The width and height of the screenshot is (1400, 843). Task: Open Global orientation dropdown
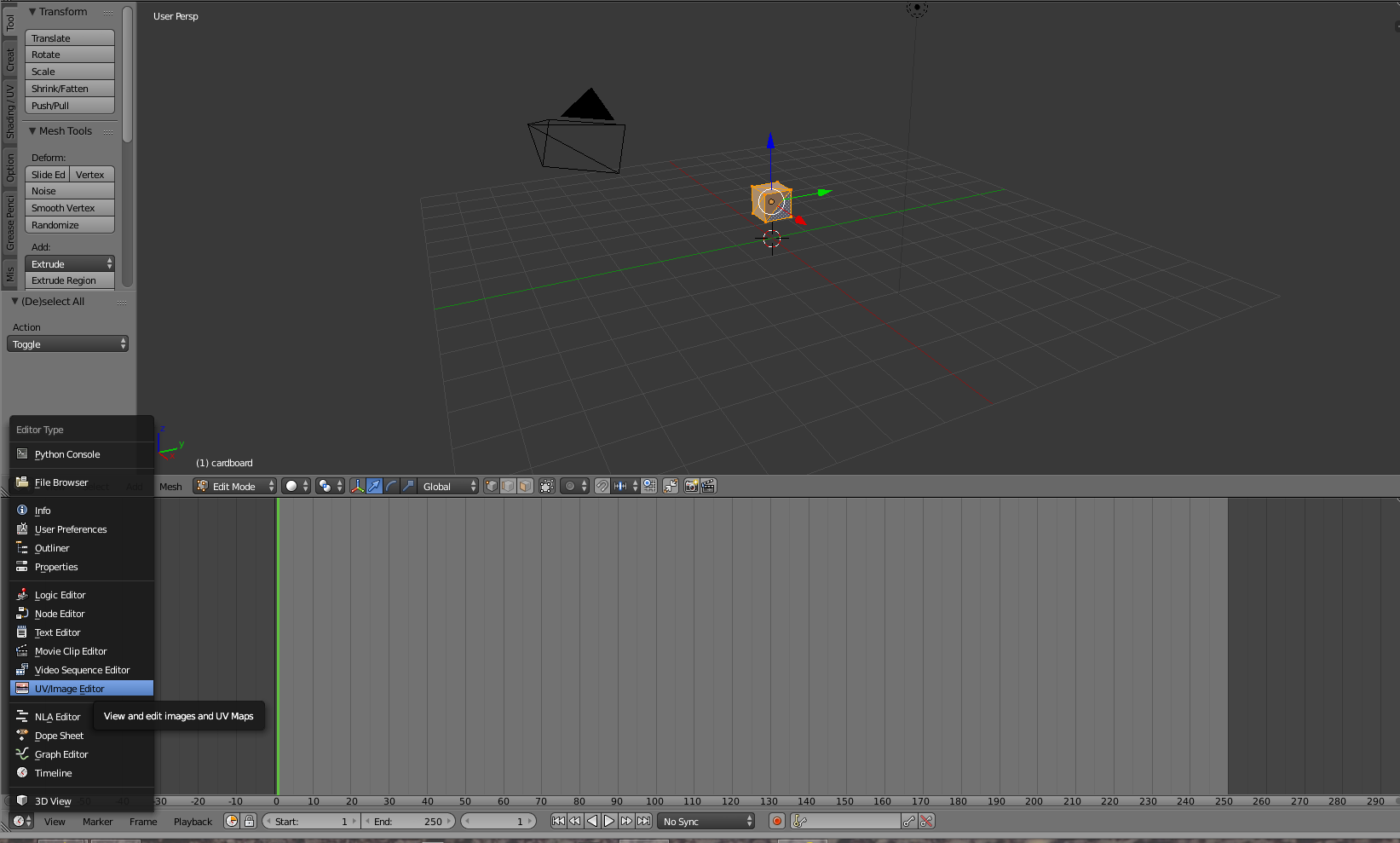click(448, 486)
